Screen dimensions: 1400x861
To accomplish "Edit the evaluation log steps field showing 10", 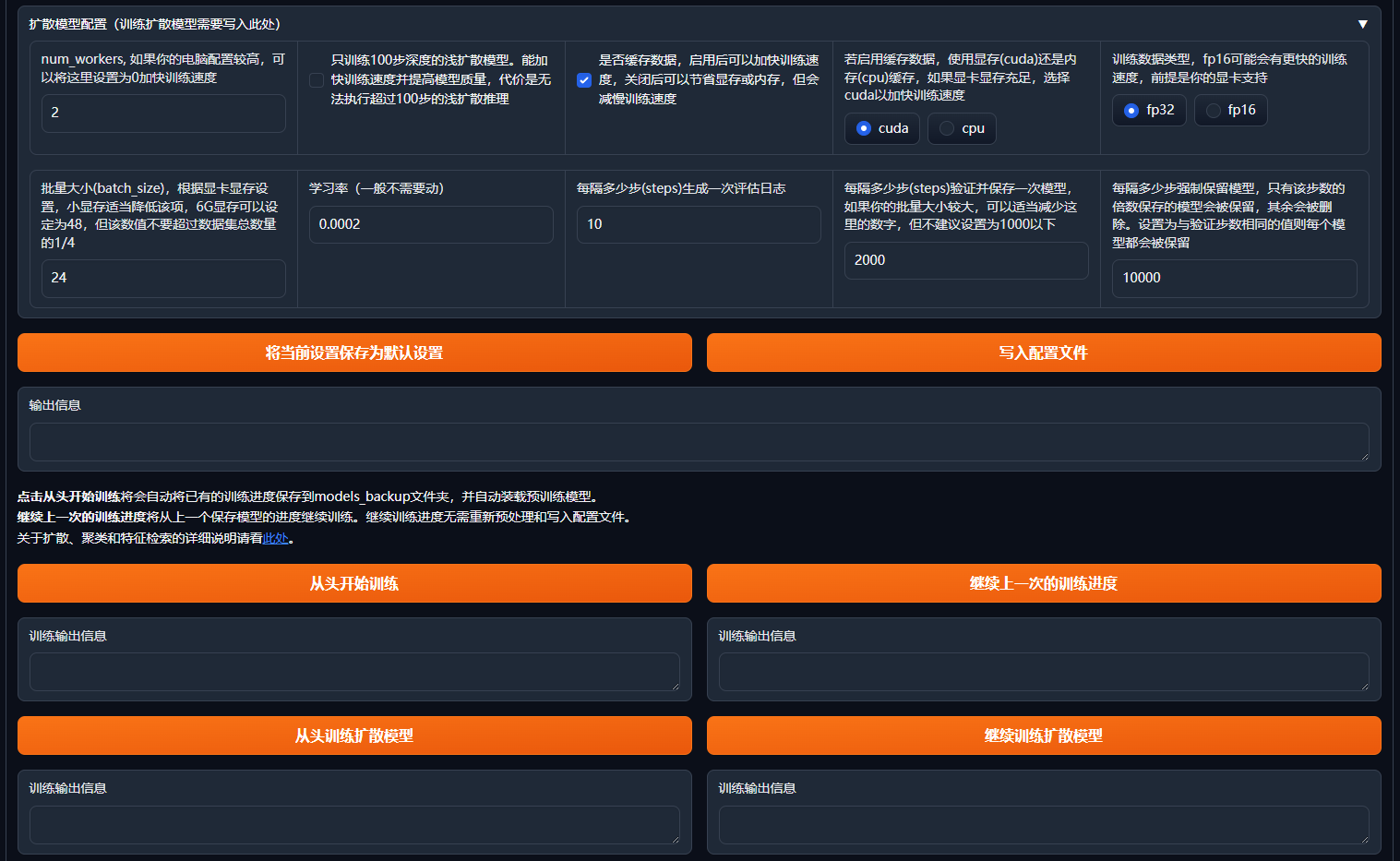I will click(x=699, y=224).
